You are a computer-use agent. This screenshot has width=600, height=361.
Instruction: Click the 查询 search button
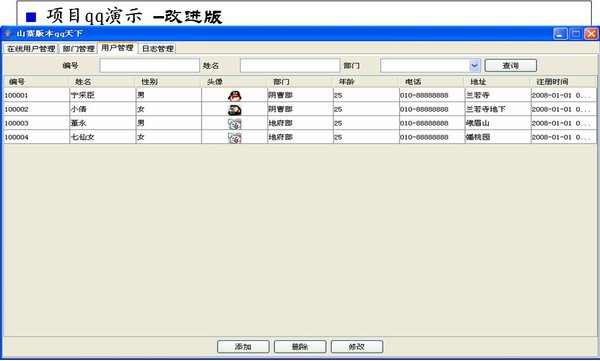(x=510, y=65)
